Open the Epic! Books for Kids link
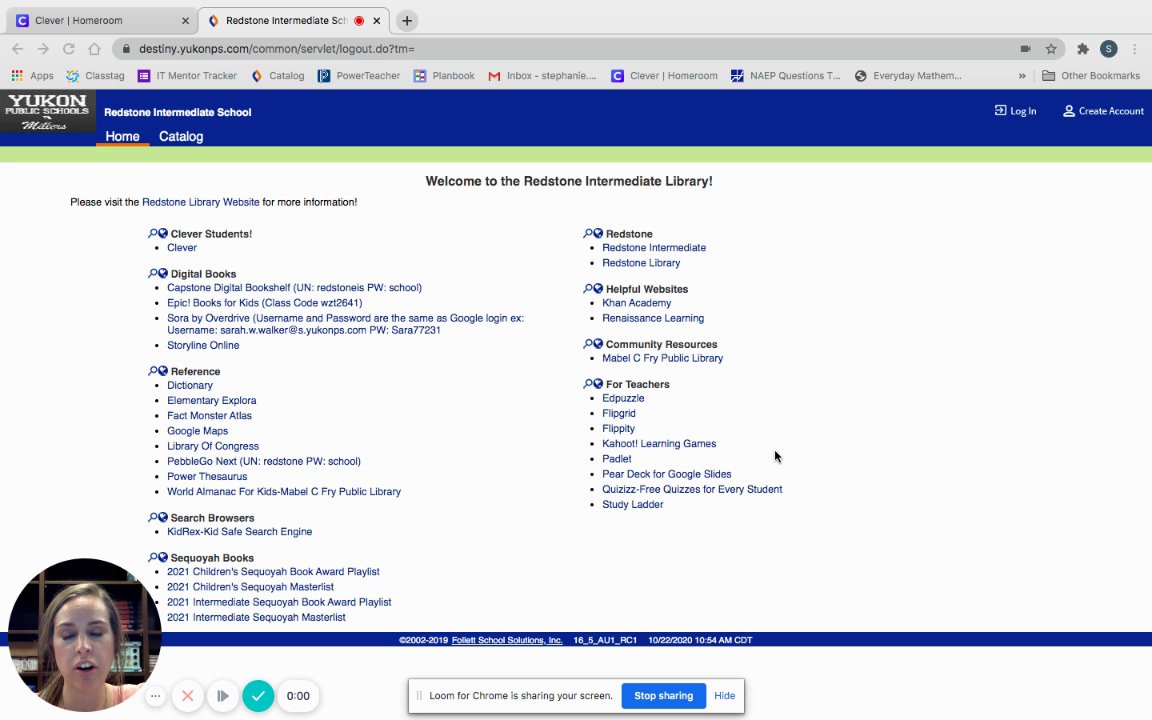1152x720 pixels. (x=264, y=303)
